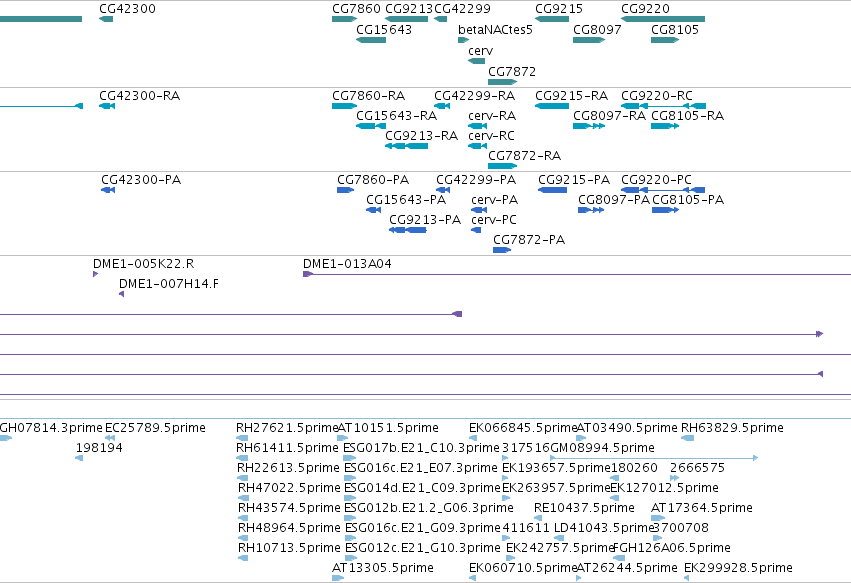Click the AT17364.5prime EST feature
Image resolution: width=851 pixels, height=583 pixels.
coord(658,518)
